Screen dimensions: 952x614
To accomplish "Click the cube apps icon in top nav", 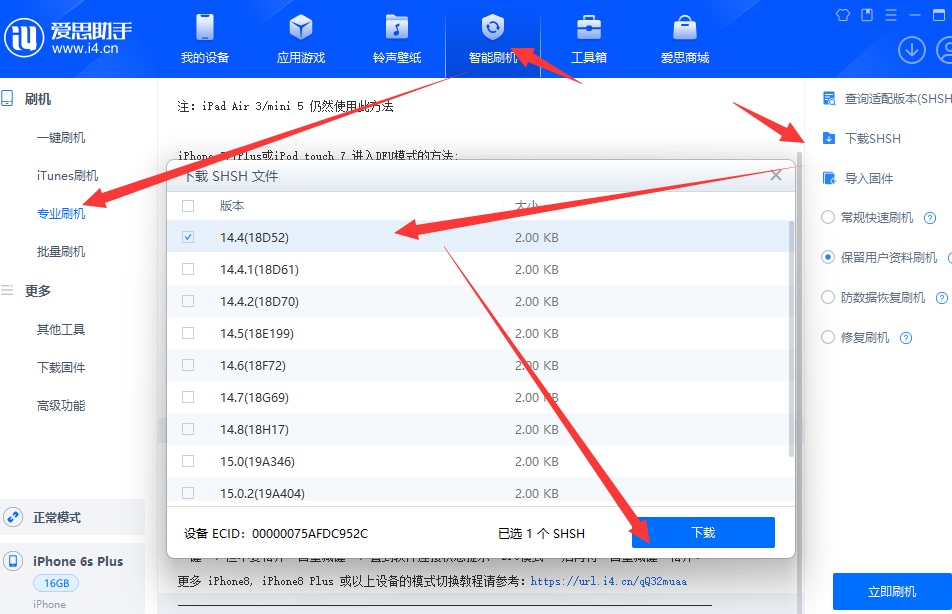I will [x=301, y=27].
